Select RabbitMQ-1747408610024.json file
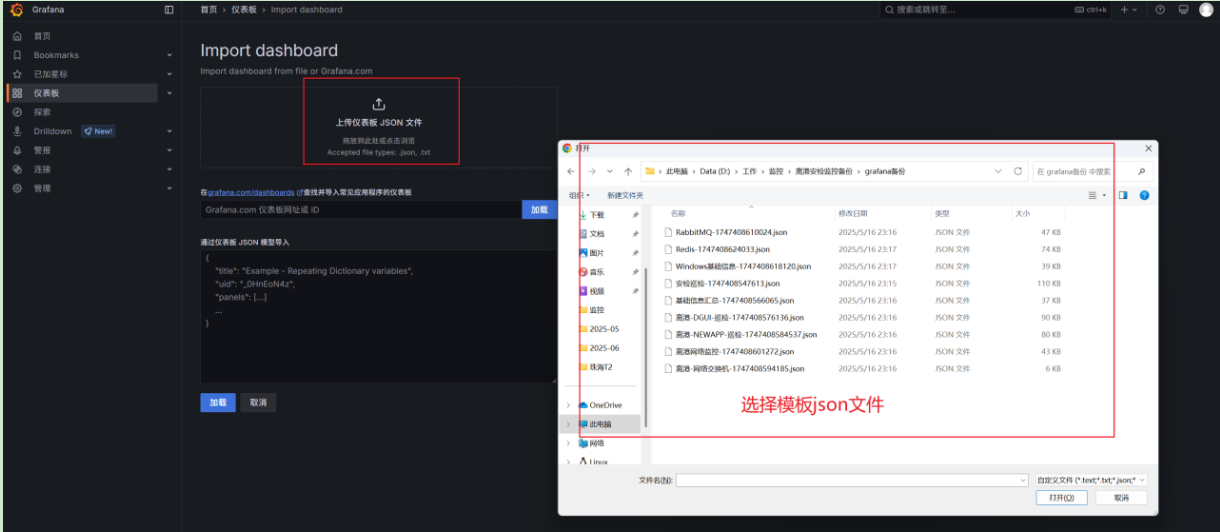1220x532 pixels. click(732, 232)
